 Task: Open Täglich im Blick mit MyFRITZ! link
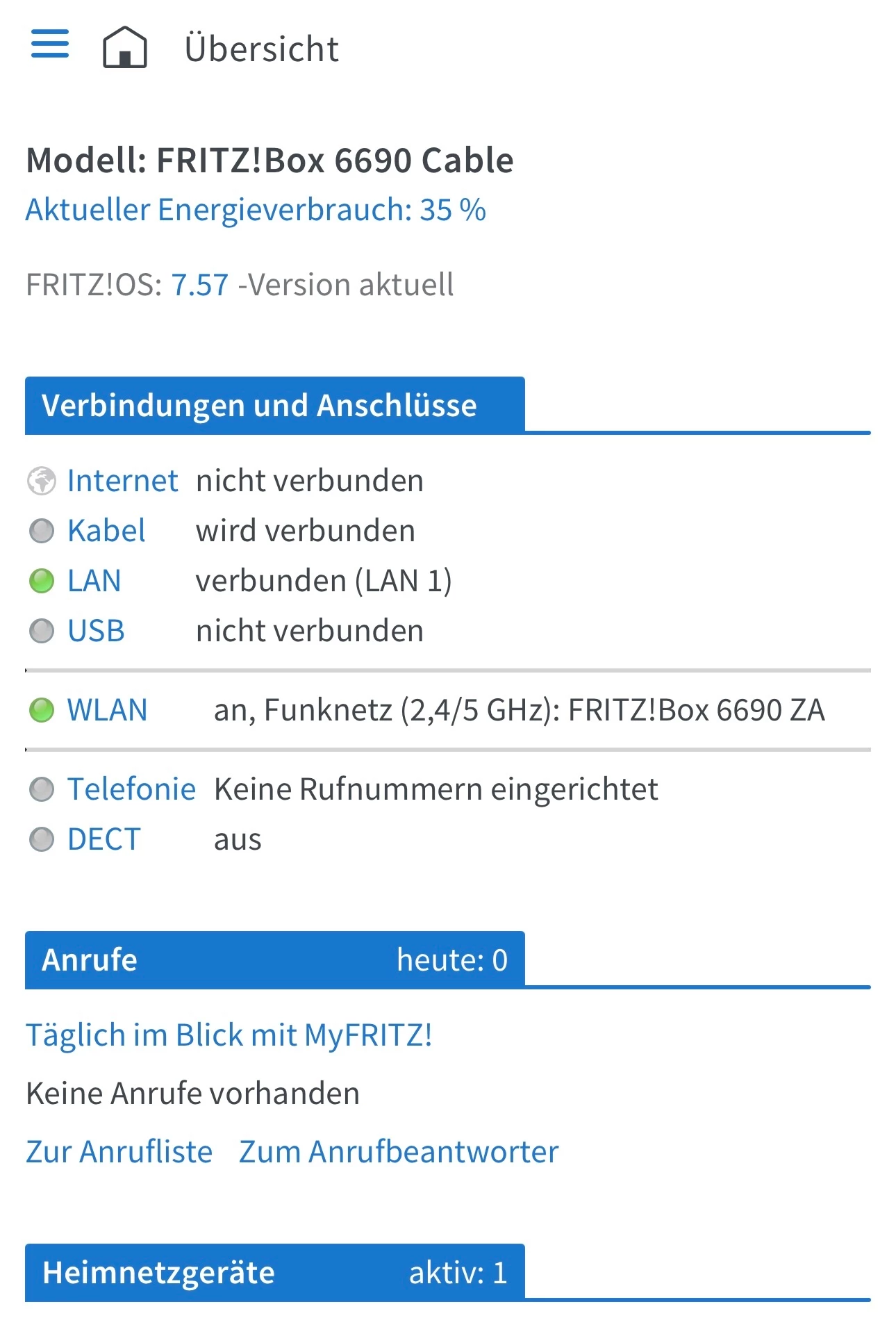click(x=229, y=1035)
